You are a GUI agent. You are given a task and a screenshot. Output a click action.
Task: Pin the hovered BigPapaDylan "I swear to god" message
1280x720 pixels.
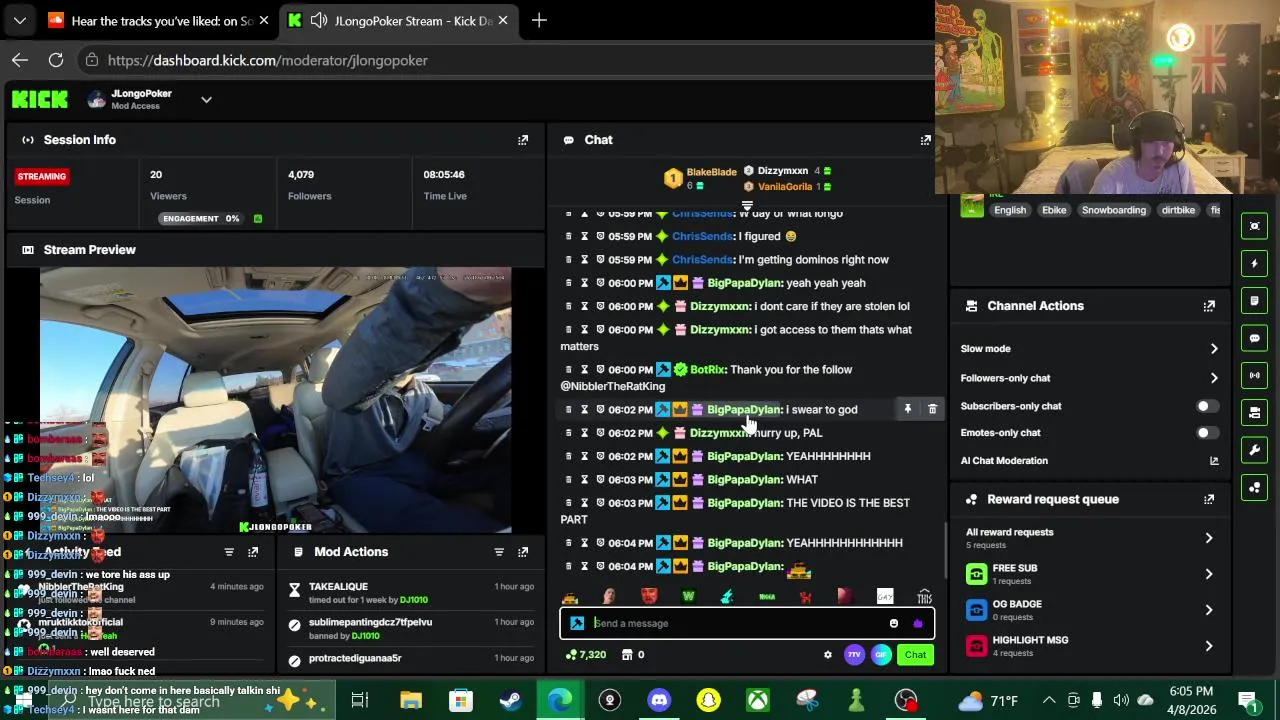(x=908, y=409)
